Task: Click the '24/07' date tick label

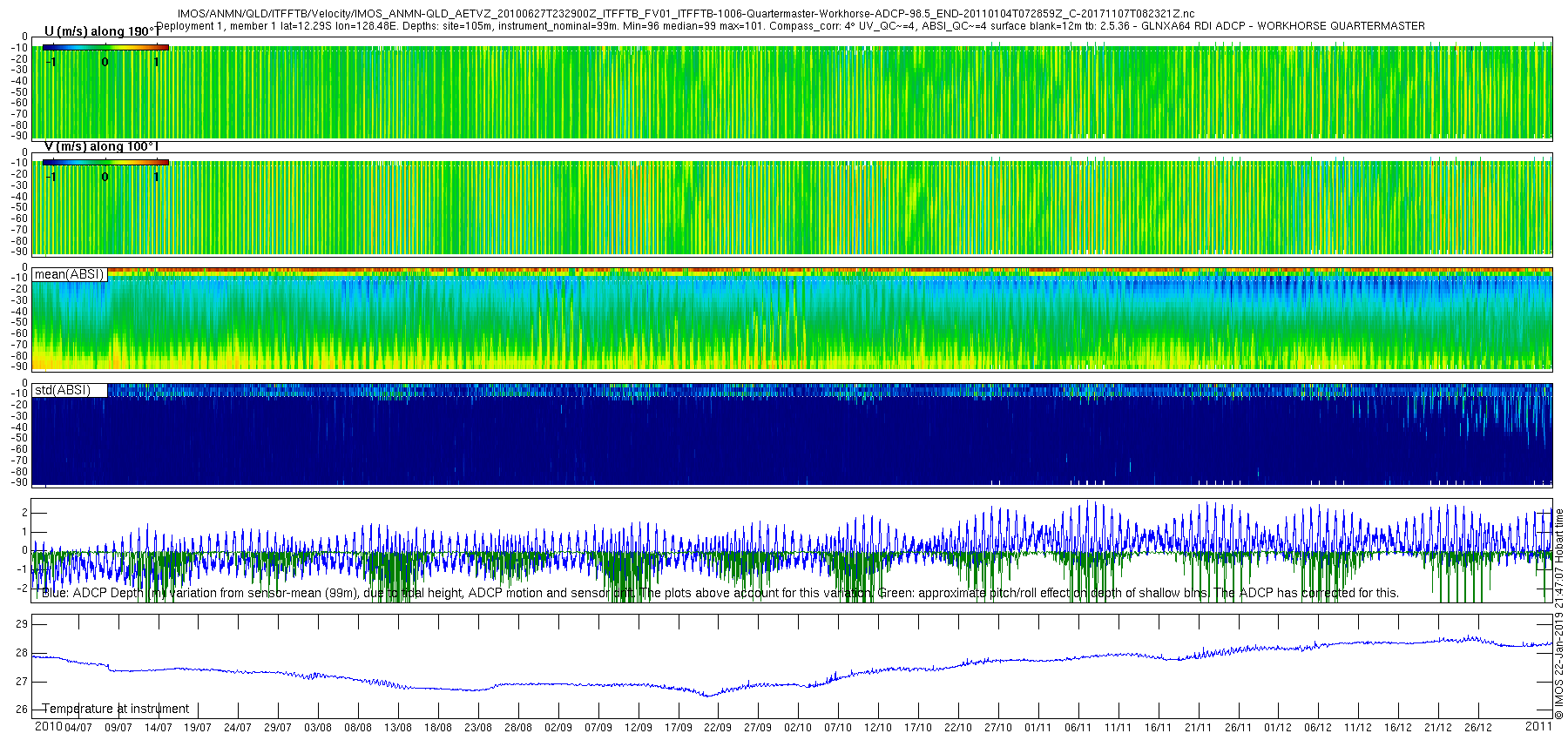Action: 238,728
